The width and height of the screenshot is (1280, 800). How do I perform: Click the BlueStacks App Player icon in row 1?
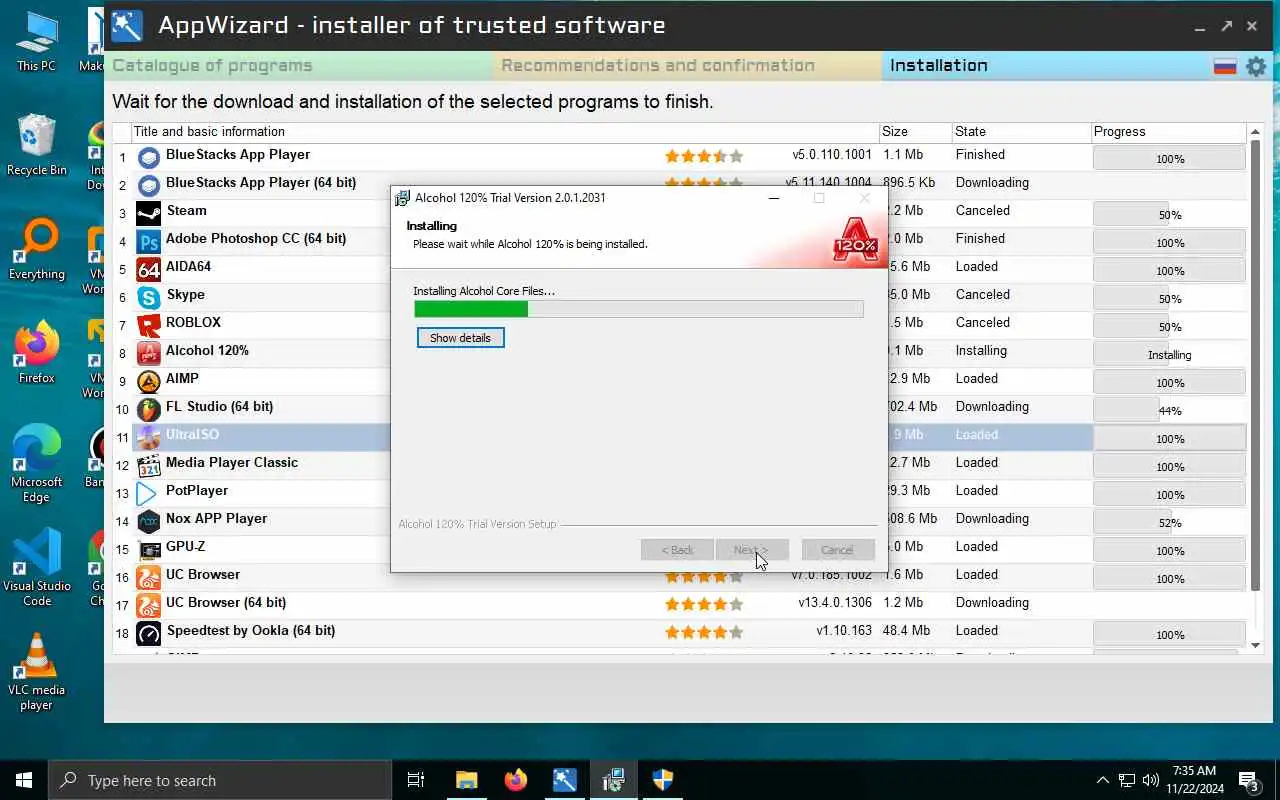click(x=148, y=157)
